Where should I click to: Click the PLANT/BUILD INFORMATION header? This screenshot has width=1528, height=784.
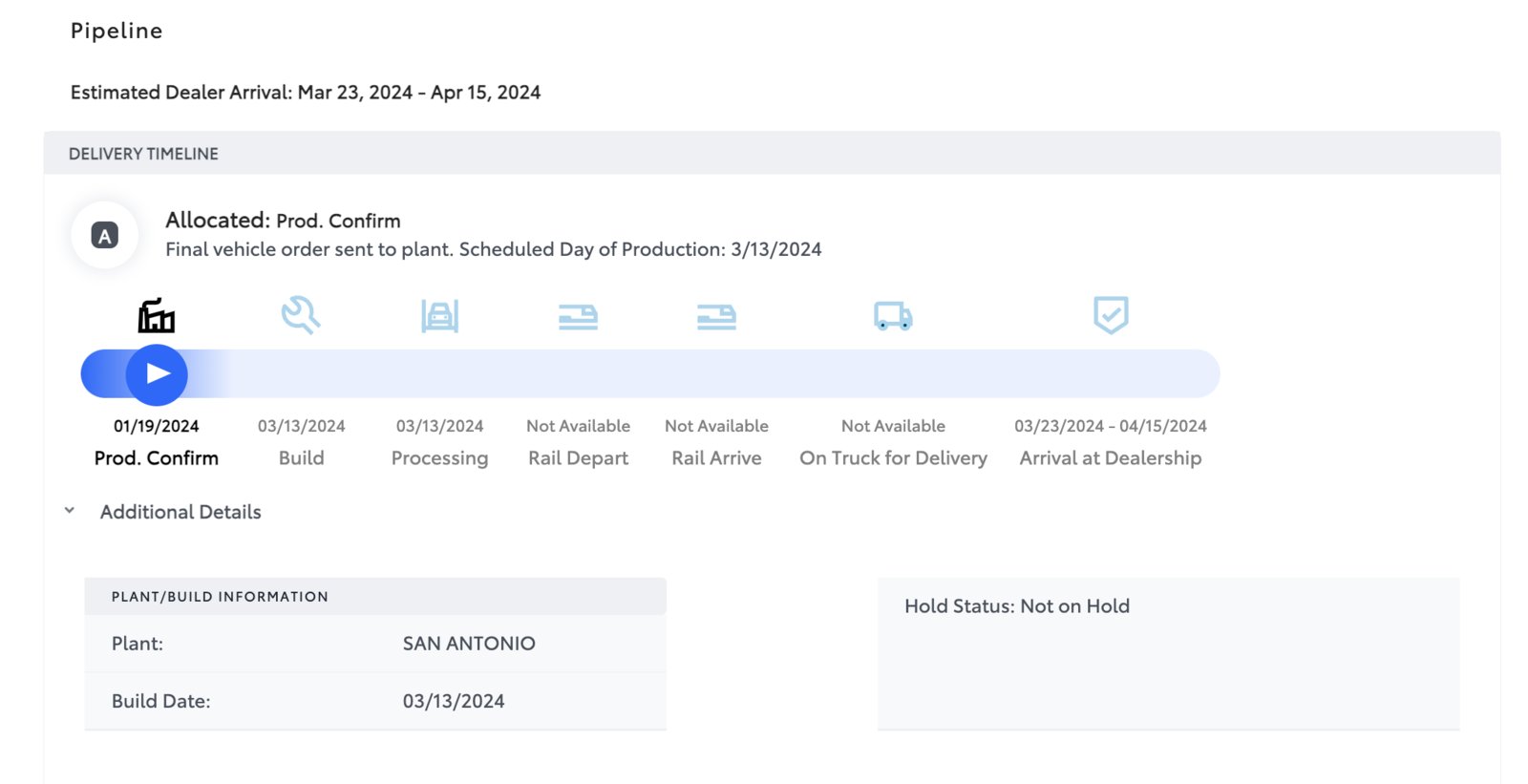coord(220,597)
